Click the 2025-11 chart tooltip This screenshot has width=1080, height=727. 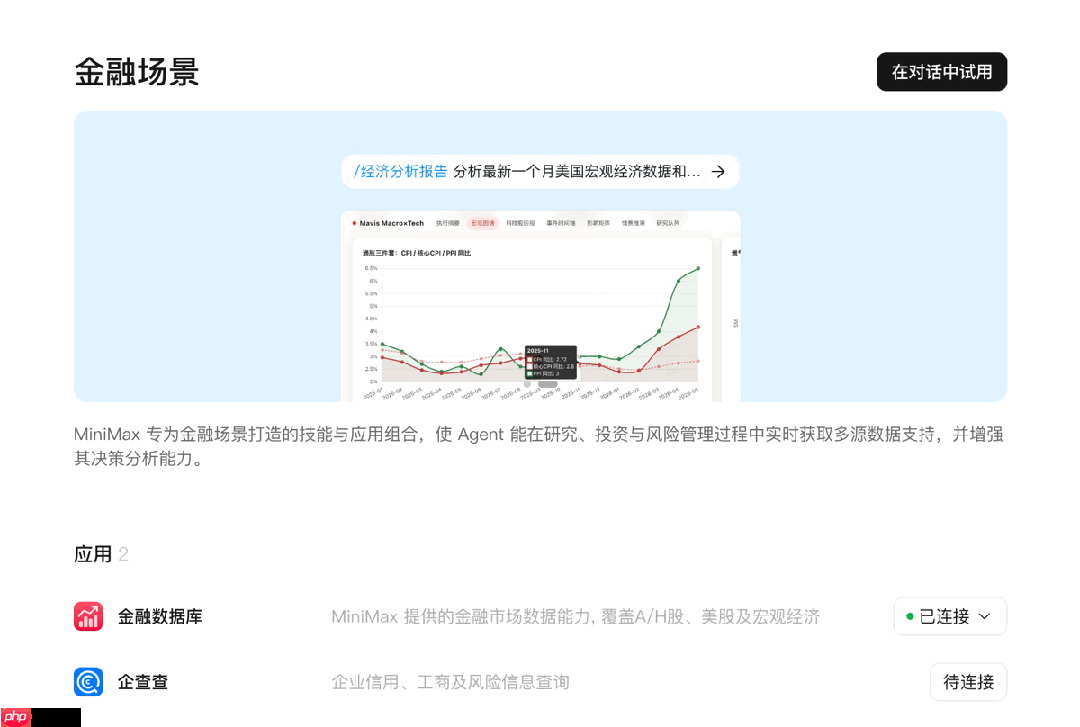[x=550, y=362]
